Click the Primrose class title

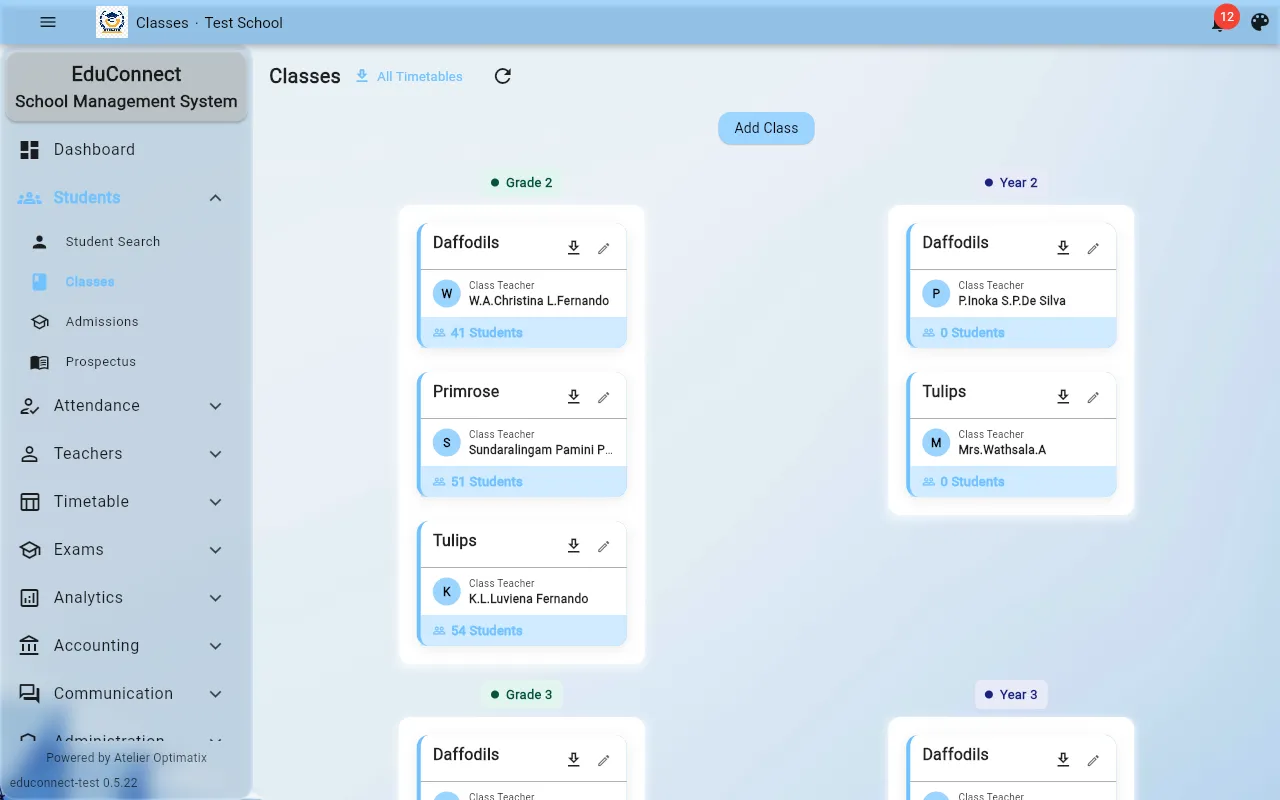click(466, 392)
